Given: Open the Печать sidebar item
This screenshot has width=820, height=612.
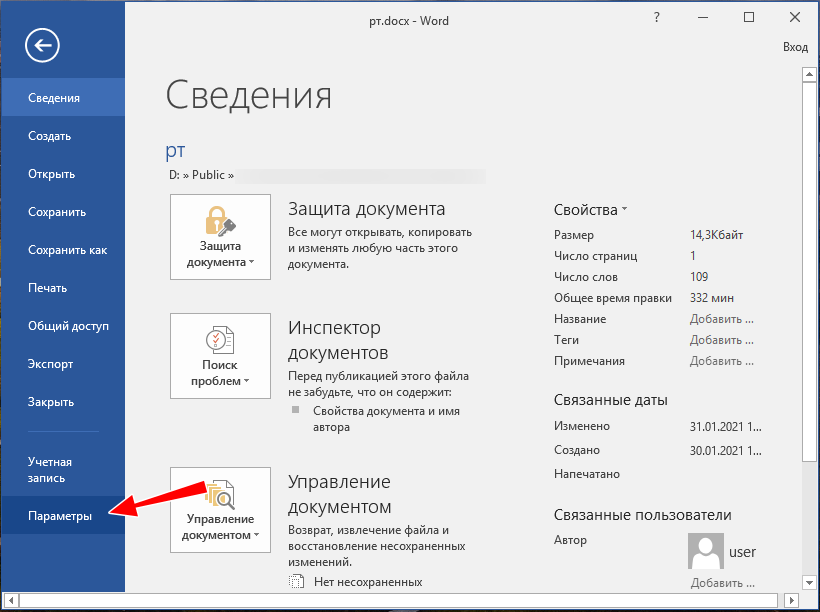Looking at the screenshot, I should (47, 288).
